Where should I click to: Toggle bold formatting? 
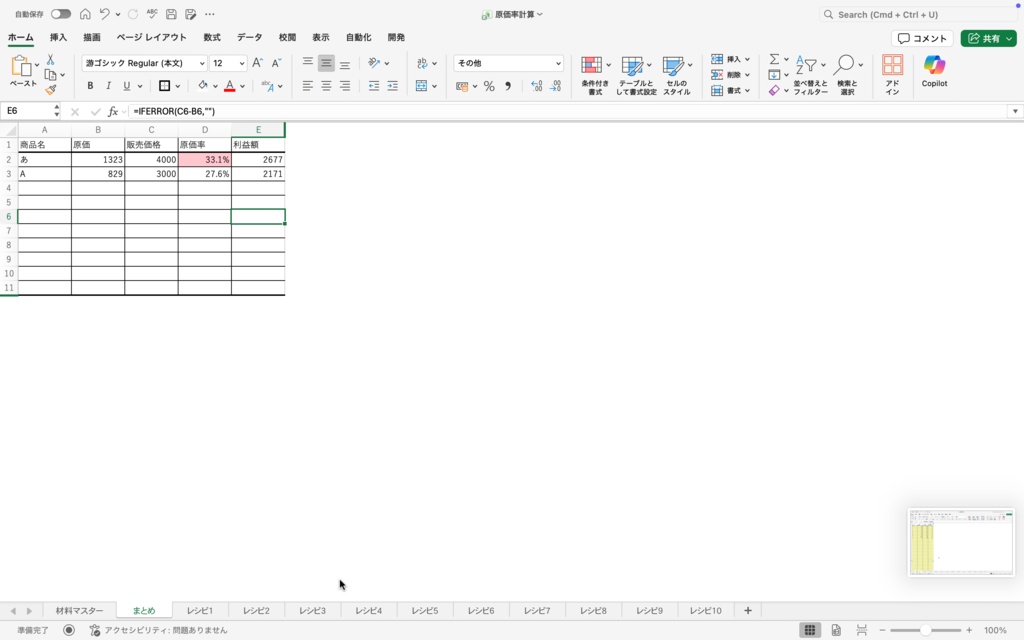90,86
